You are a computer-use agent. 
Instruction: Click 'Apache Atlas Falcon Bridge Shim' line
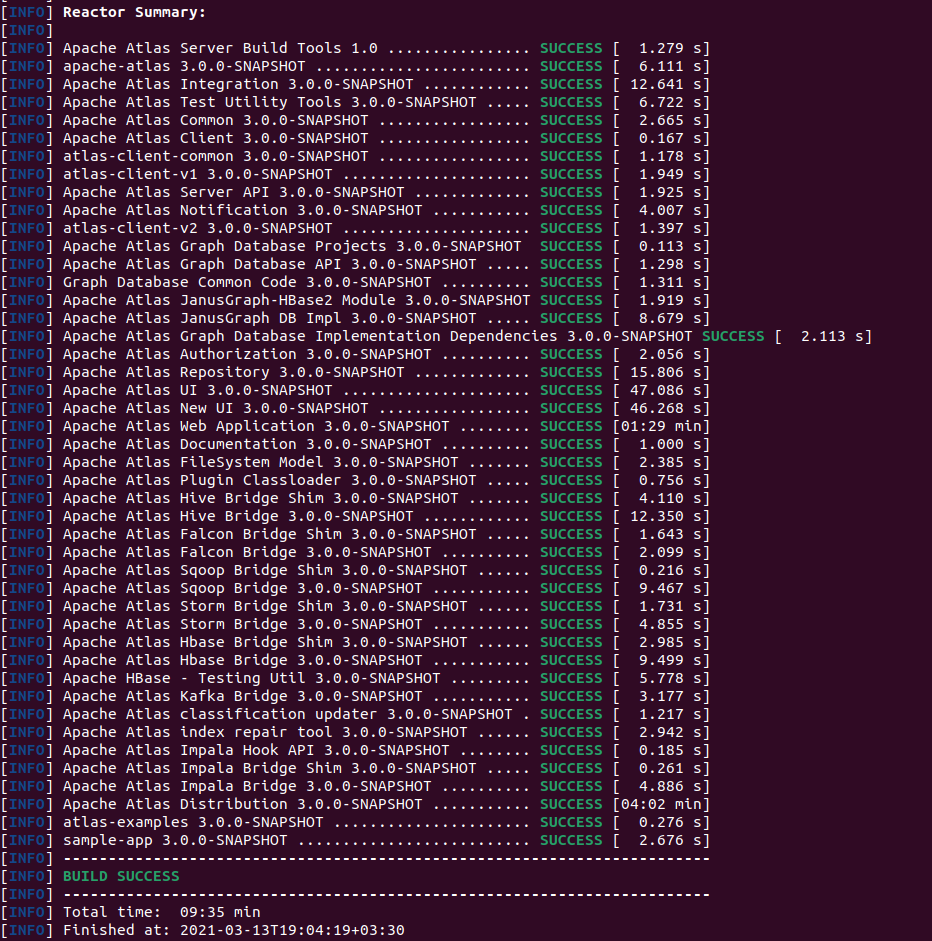tap(269, 534)
